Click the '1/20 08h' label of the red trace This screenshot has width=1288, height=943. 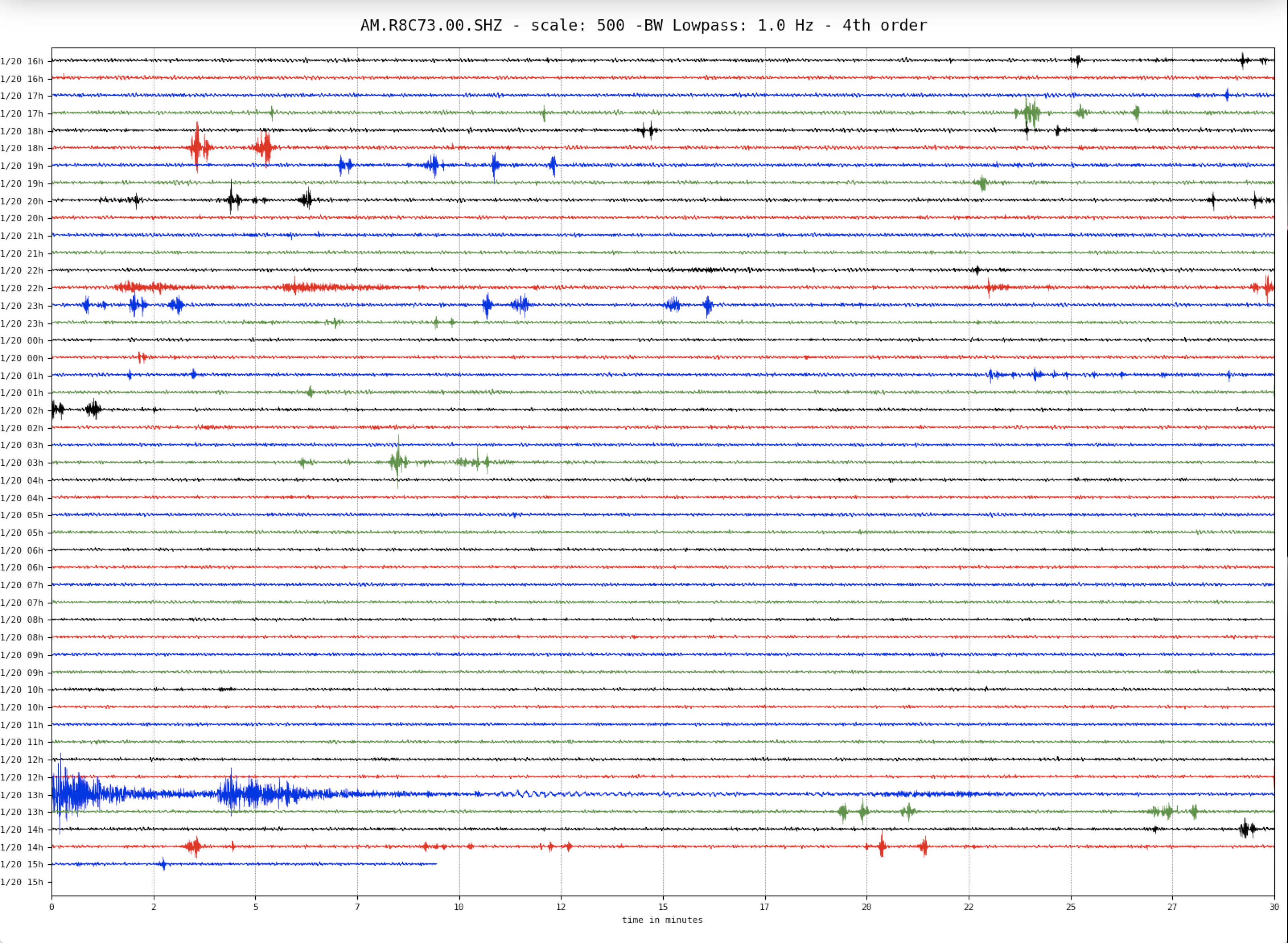pyautogui.click(x=22, y=638)
